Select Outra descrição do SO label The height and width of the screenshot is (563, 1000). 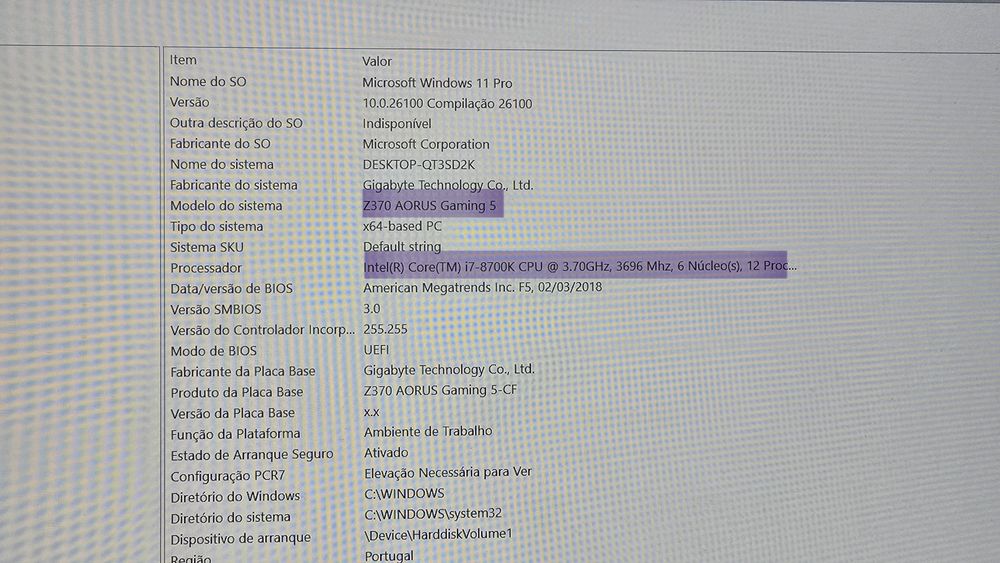coord(236,123)
